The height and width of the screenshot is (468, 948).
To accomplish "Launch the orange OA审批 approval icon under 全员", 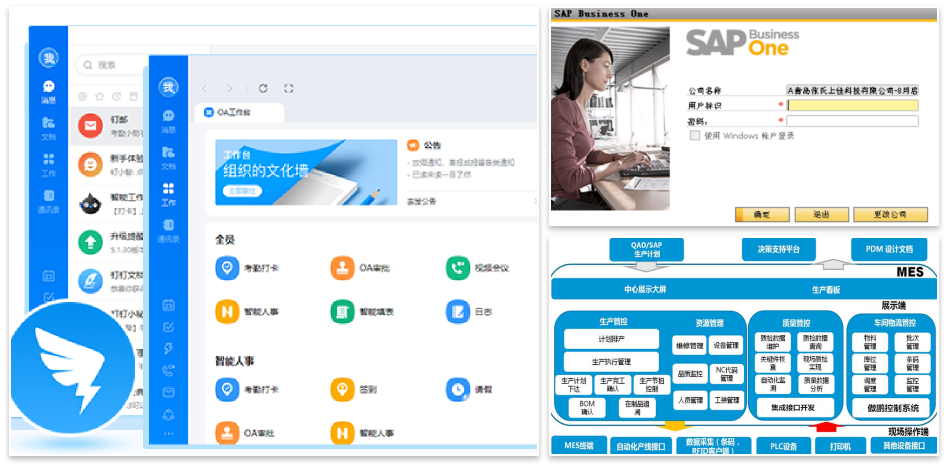I will click(x=343, y=269).
